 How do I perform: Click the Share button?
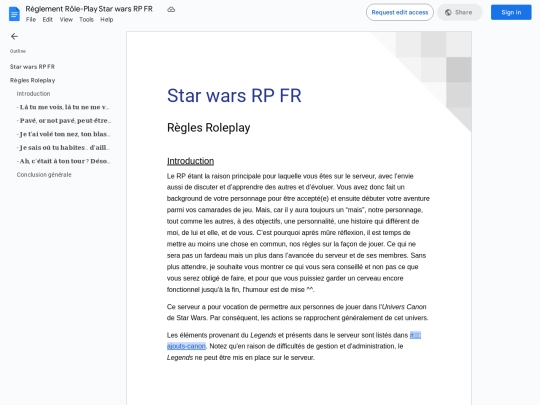pos(460,12)
